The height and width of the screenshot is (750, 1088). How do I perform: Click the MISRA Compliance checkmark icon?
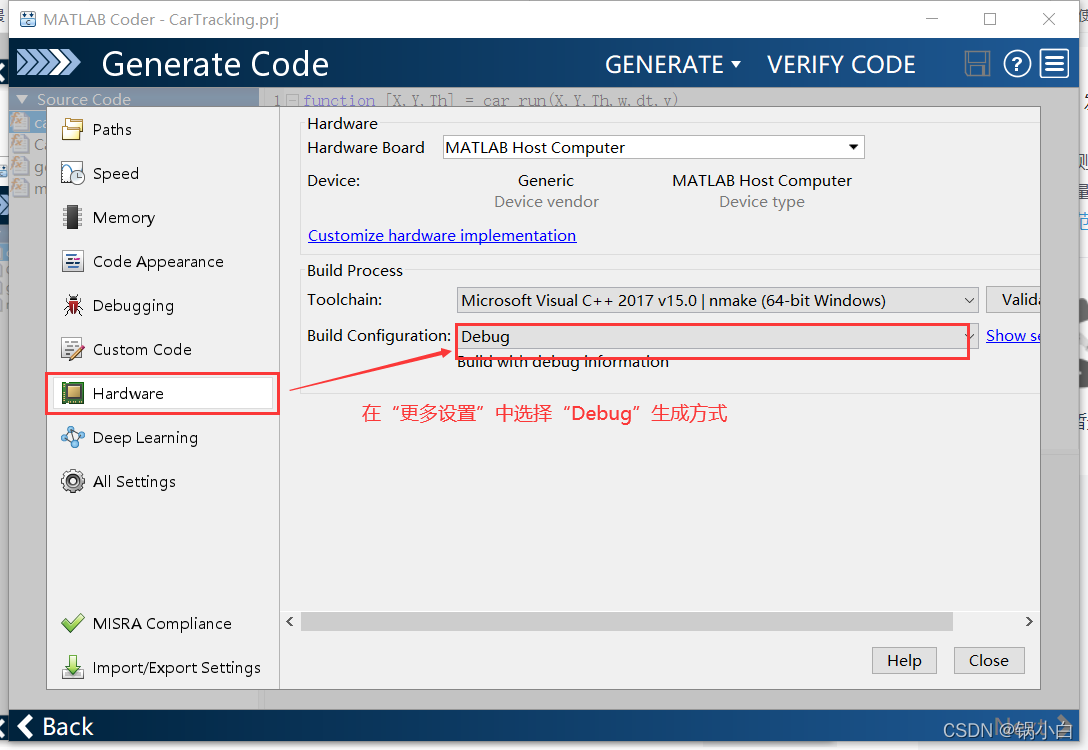[x=72, y=624]
